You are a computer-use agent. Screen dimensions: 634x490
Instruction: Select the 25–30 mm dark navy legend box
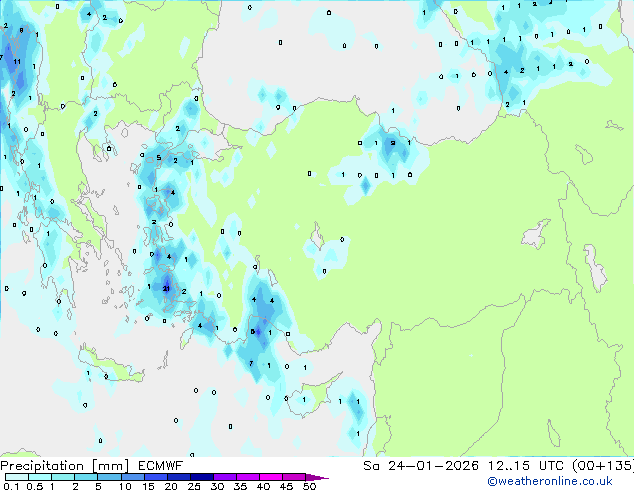(x=201, y=477)
